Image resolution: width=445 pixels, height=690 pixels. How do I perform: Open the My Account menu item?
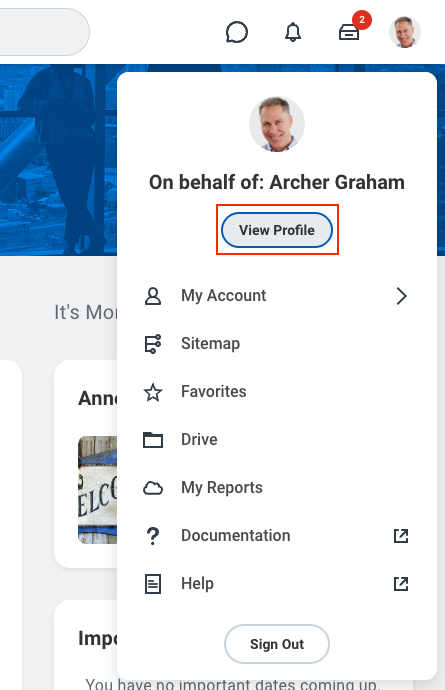[277, 296]
